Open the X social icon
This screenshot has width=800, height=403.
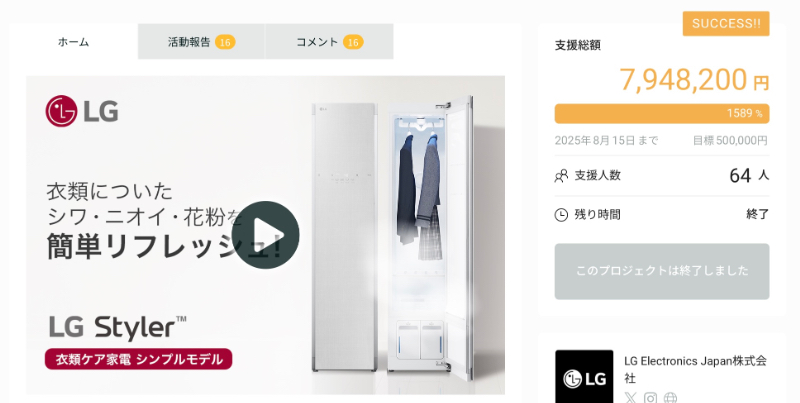(x=631, y=397)
